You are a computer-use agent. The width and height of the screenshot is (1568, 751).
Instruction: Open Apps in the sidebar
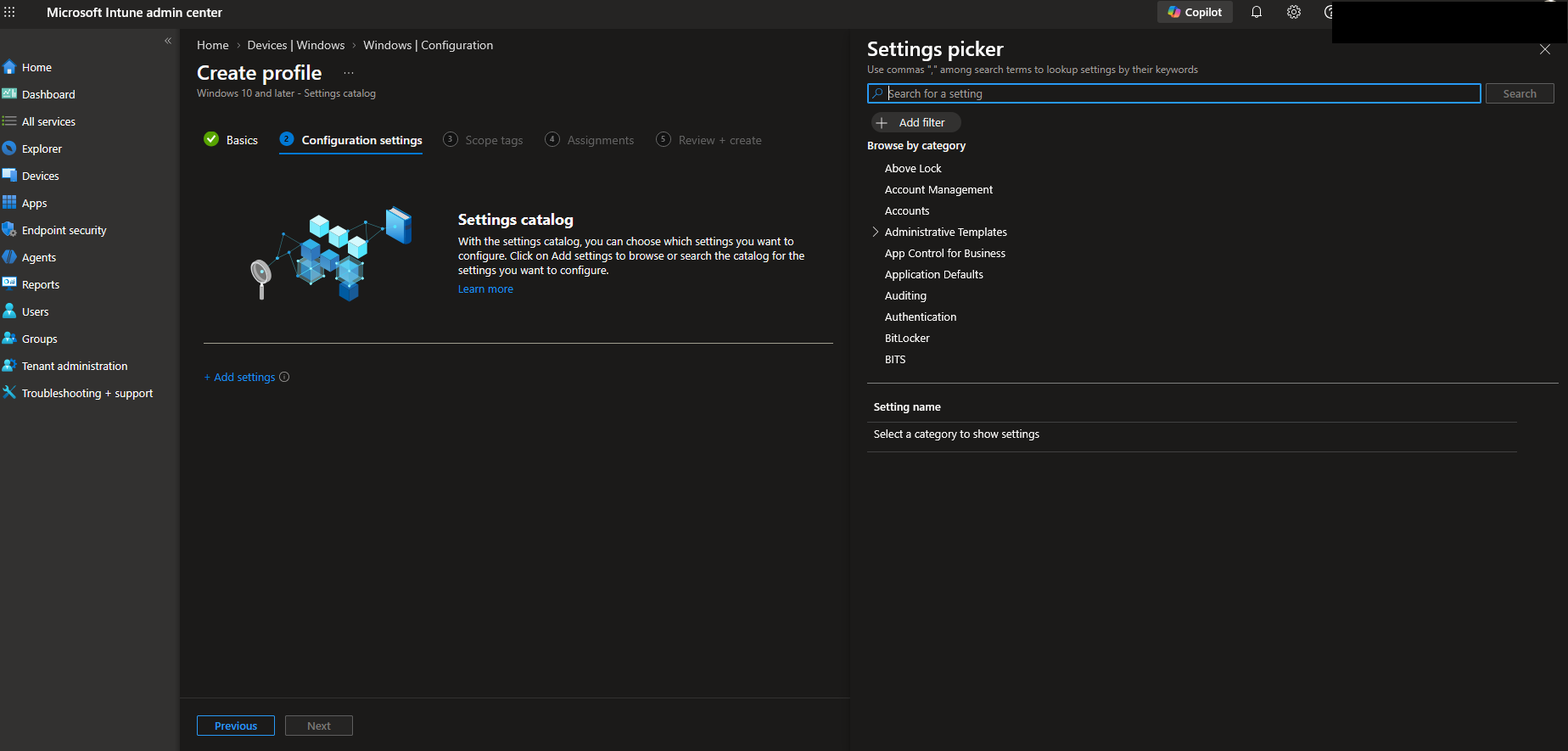[x=34, y=203]
